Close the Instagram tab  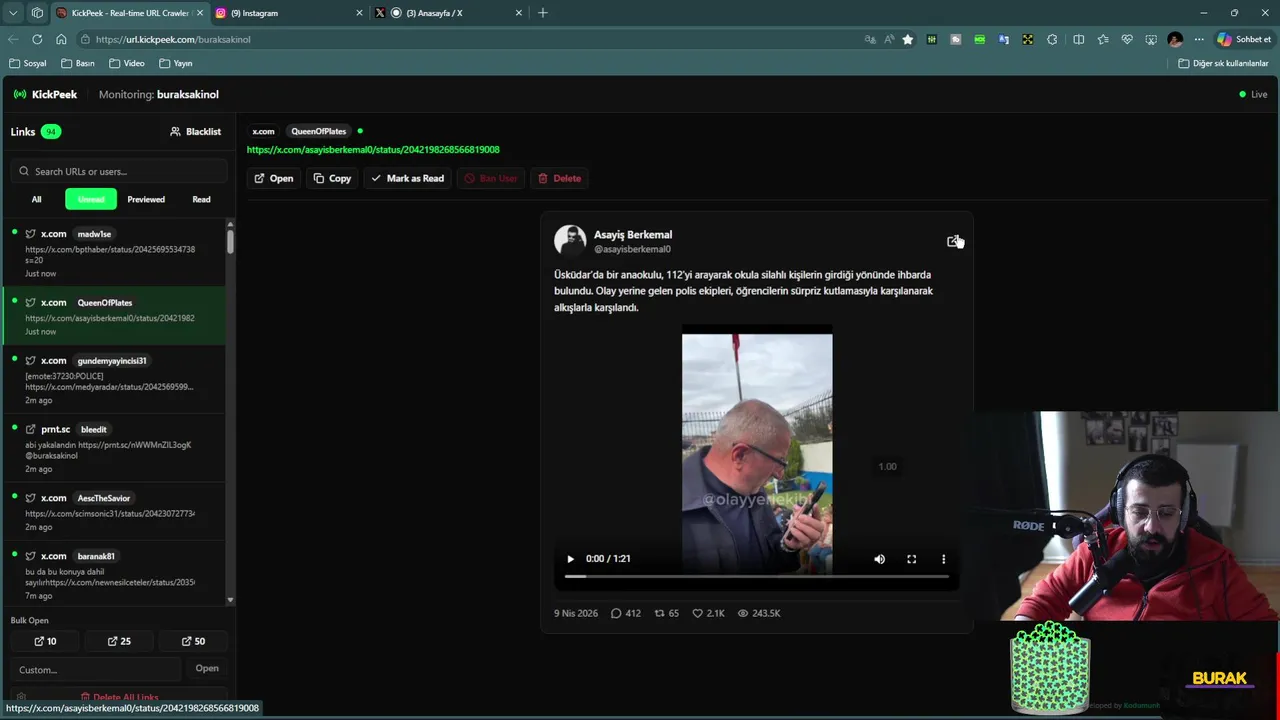coord(359,13)
